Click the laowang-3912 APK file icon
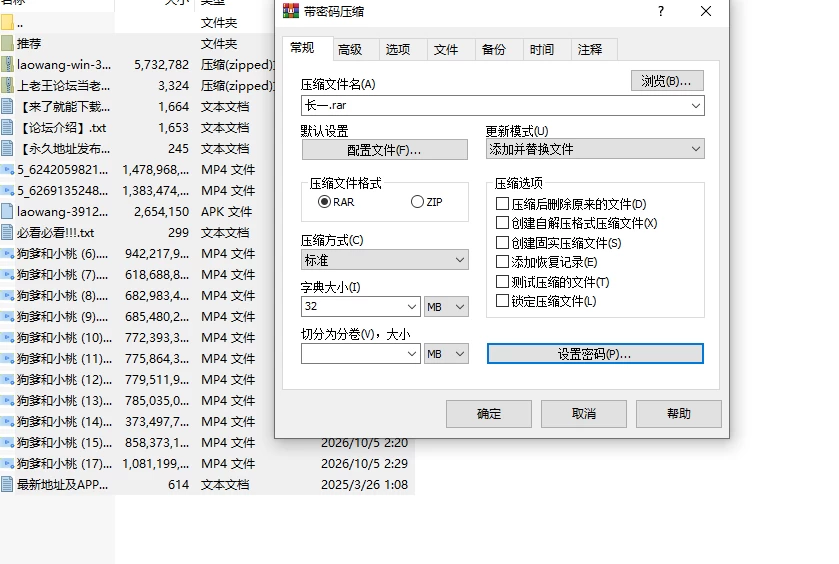 click(7, 211)
